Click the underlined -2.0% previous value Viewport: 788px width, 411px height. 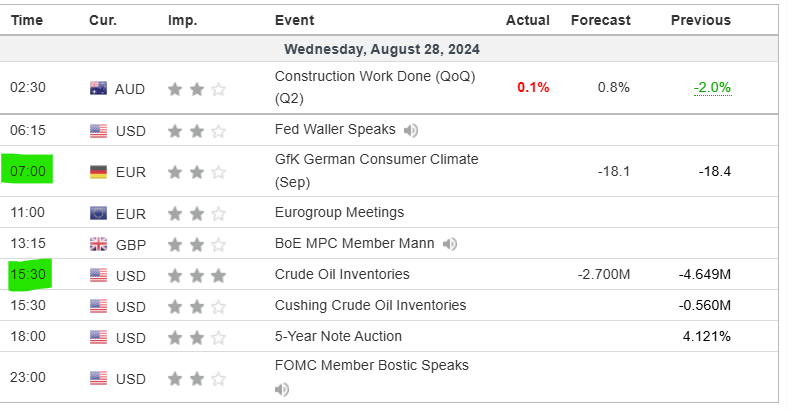coord(712,88)
